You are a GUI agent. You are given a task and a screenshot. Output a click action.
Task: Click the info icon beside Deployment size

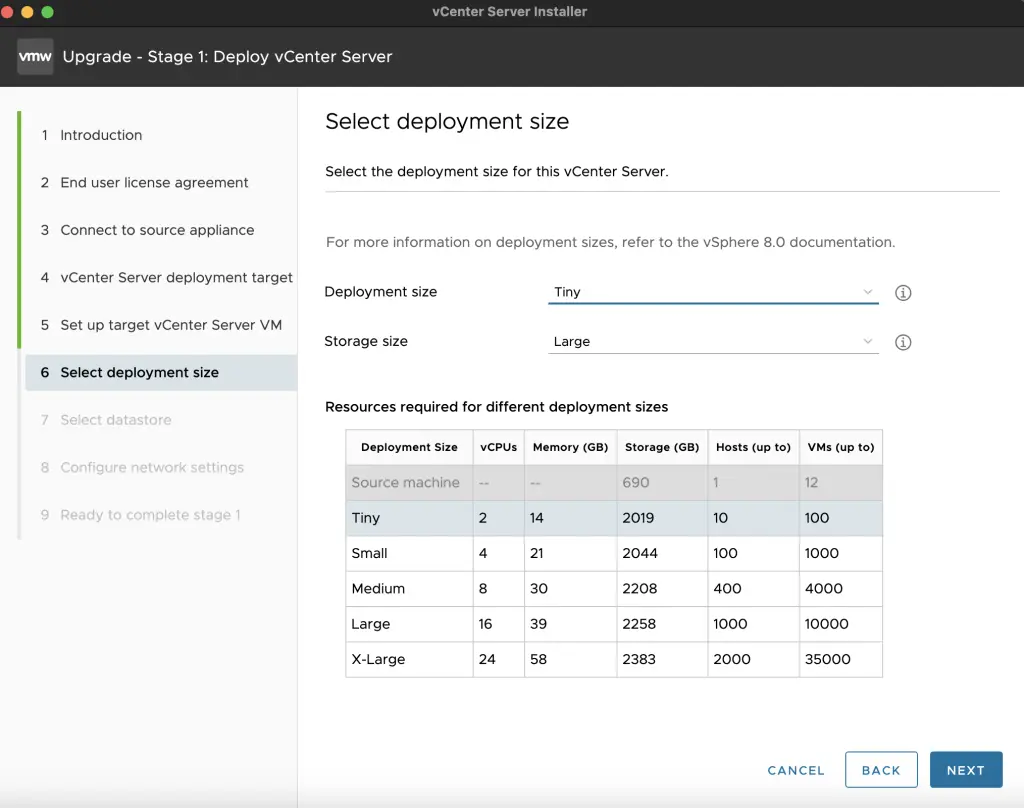click(902, 292)
